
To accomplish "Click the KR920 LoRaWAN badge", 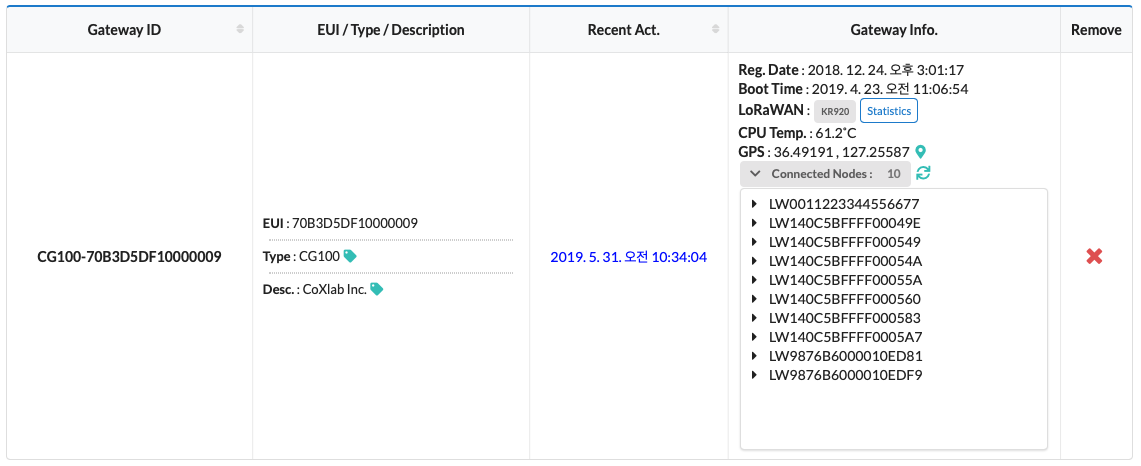I will (x=835, y=111).
